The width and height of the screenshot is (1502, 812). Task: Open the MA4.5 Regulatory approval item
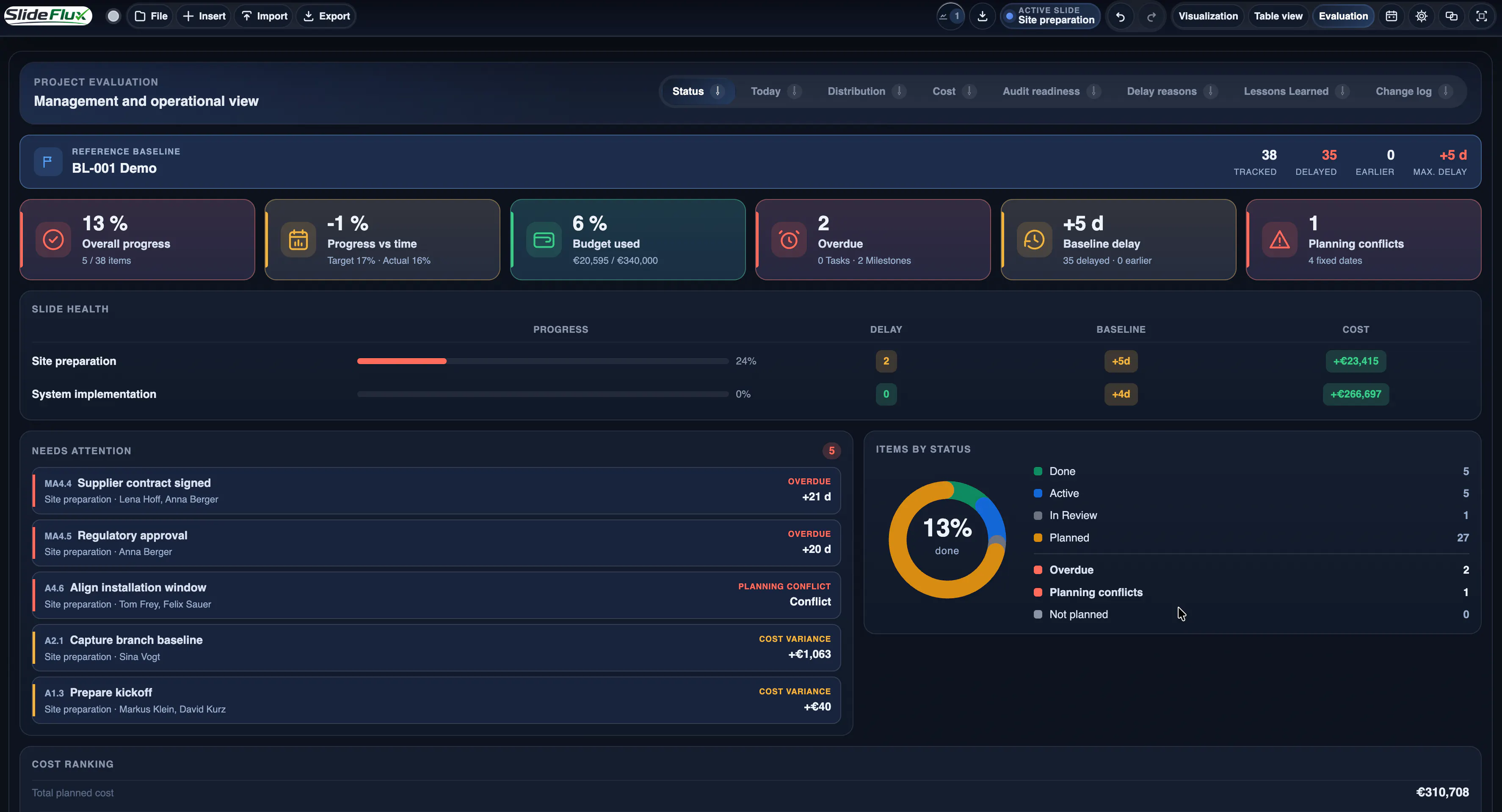coord(436,543)
